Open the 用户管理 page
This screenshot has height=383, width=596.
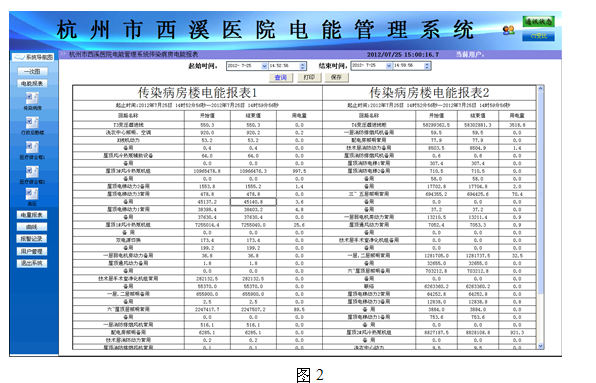[x=32, y=251]
